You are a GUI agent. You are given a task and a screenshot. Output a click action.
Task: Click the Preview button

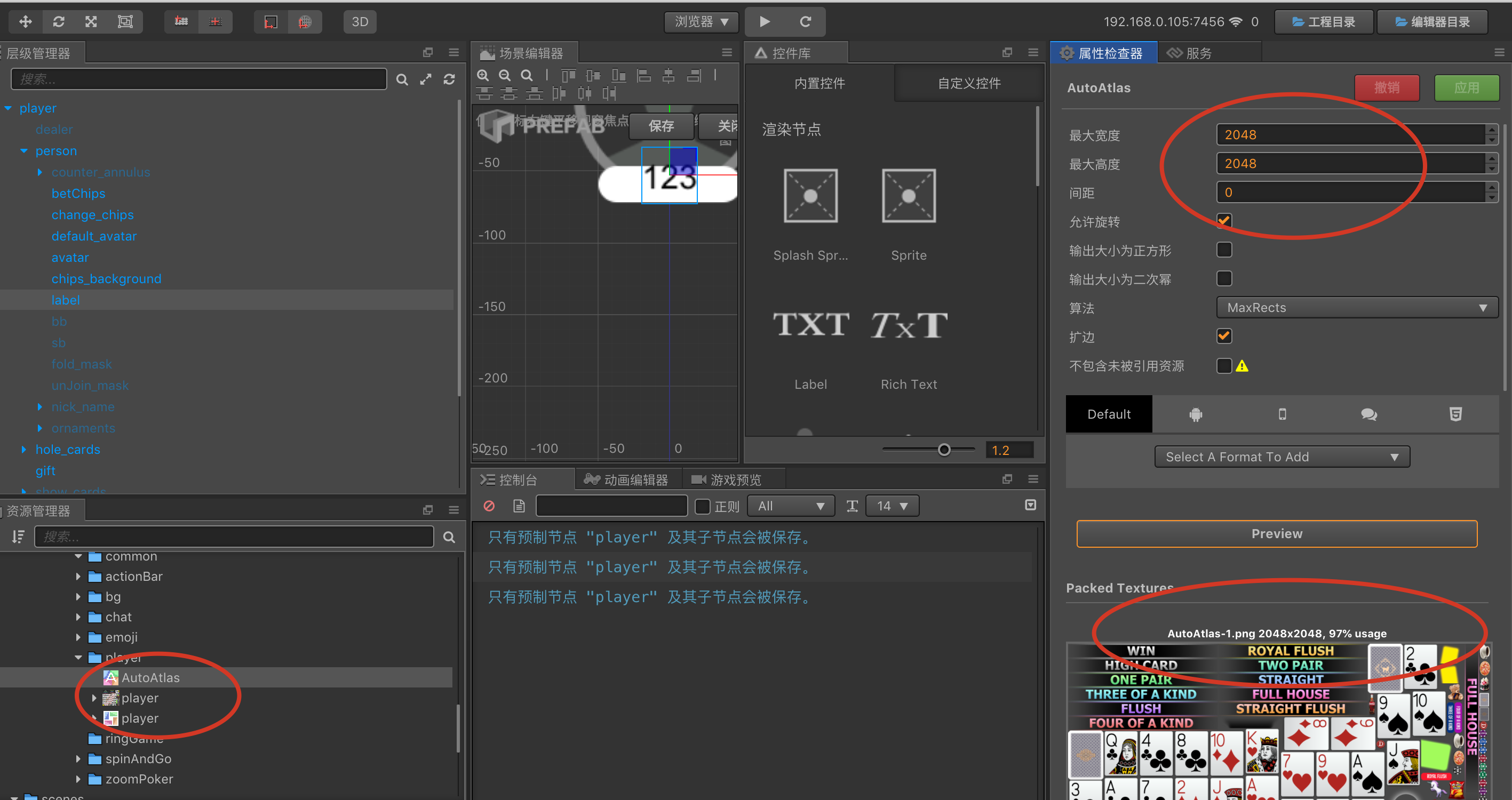[x=1276, y=533]
